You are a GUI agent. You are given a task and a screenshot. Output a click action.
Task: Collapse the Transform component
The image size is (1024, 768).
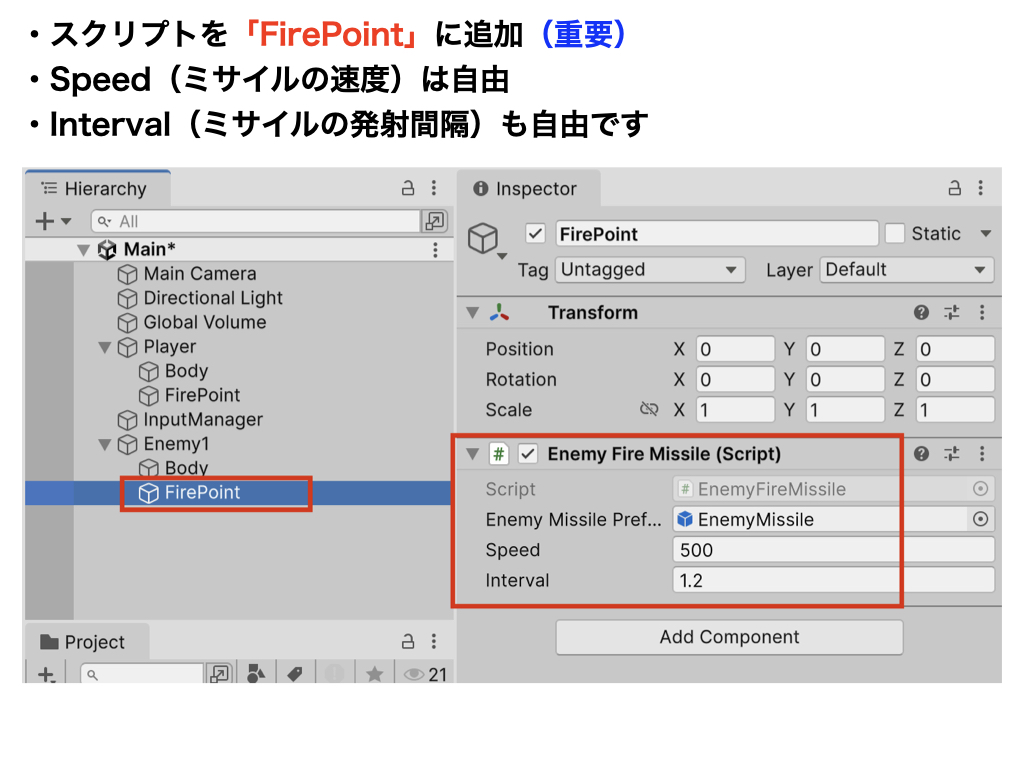pos(473,313)
